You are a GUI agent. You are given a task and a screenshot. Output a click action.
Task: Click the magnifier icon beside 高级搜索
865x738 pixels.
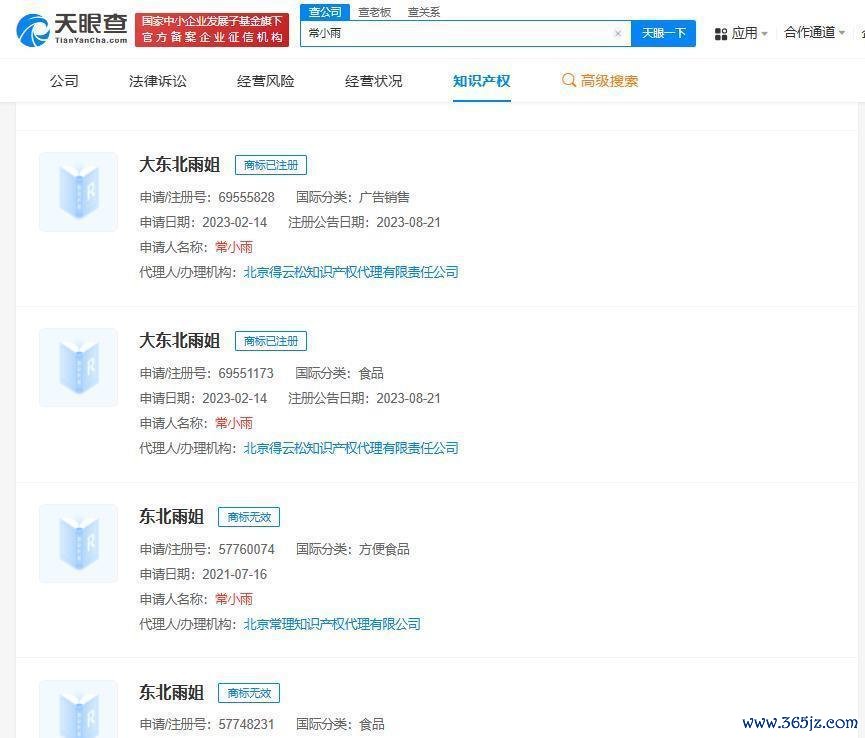pos(569,81)
